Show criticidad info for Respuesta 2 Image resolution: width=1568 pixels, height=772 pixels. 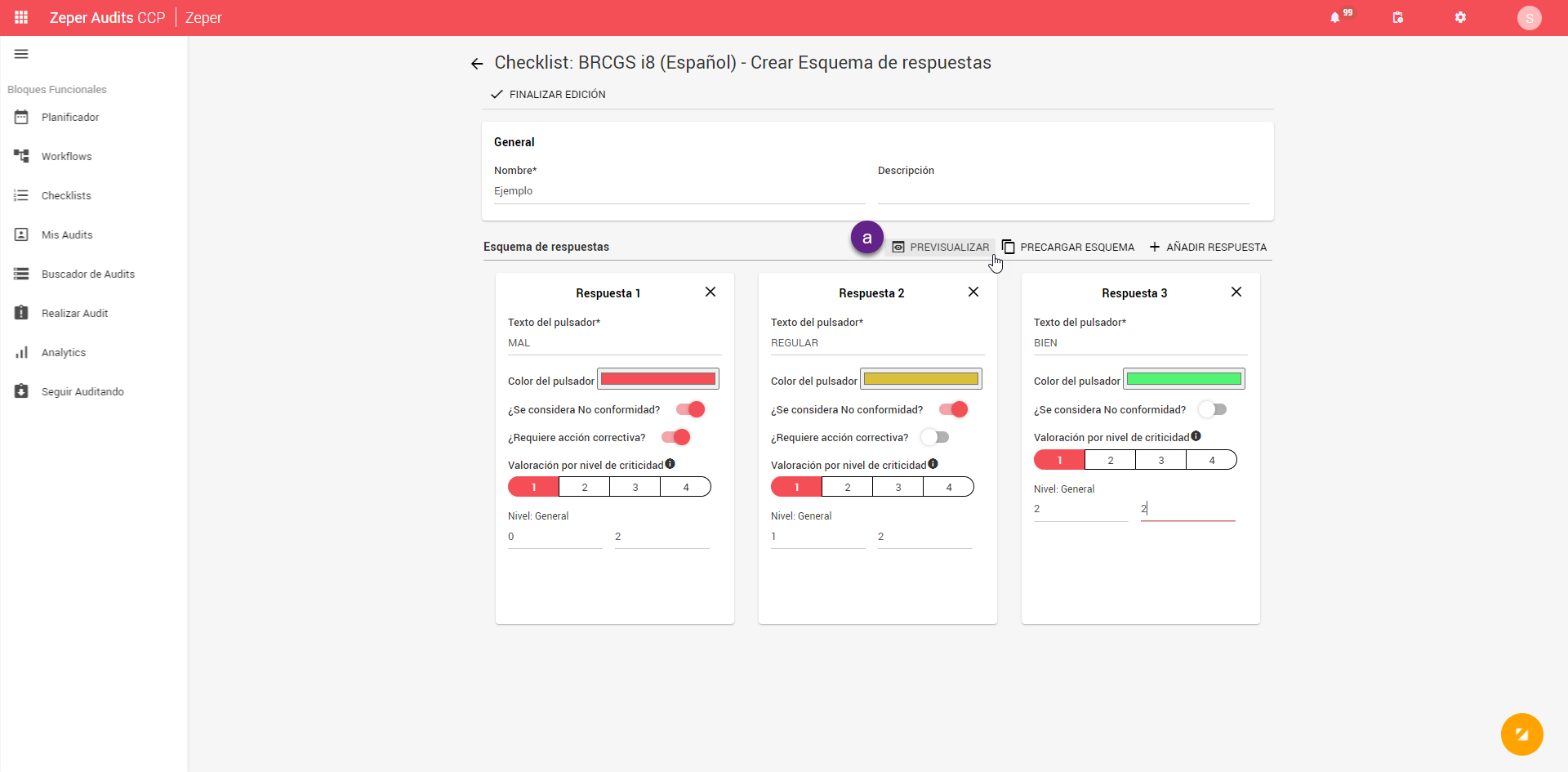click(x=933, y=464)
